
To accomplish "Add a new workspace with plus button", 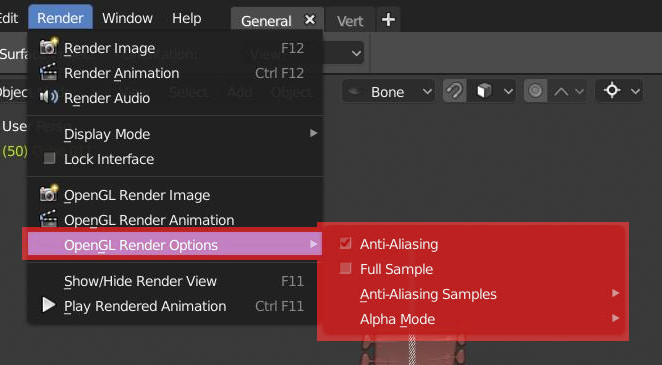I will [388, 20].
